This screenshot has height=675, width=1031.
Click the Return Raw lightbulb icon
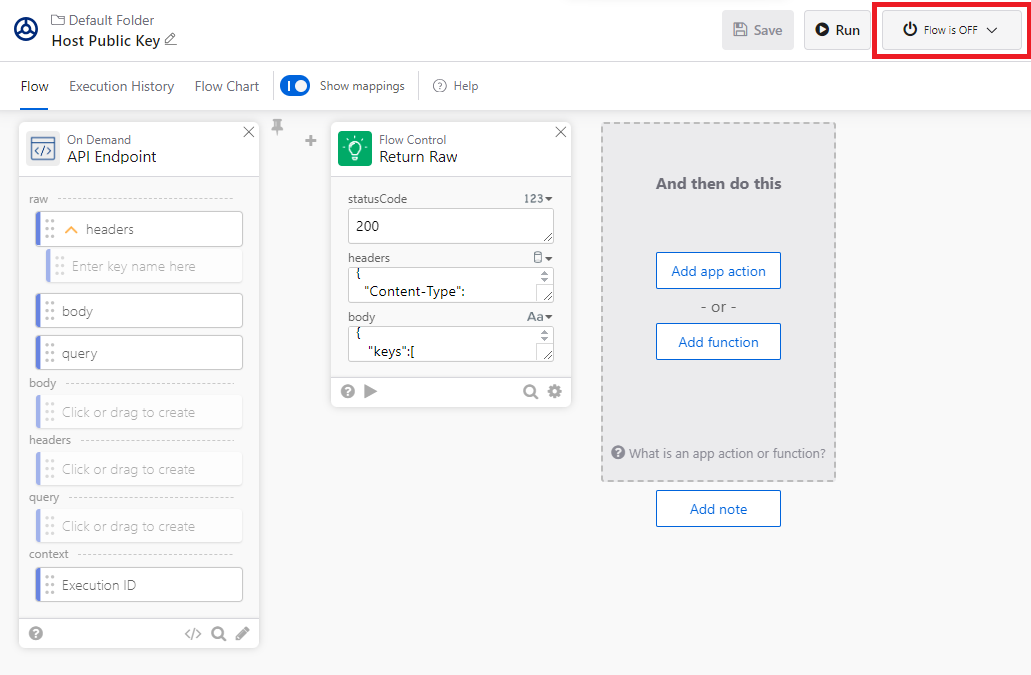(355, 149)
